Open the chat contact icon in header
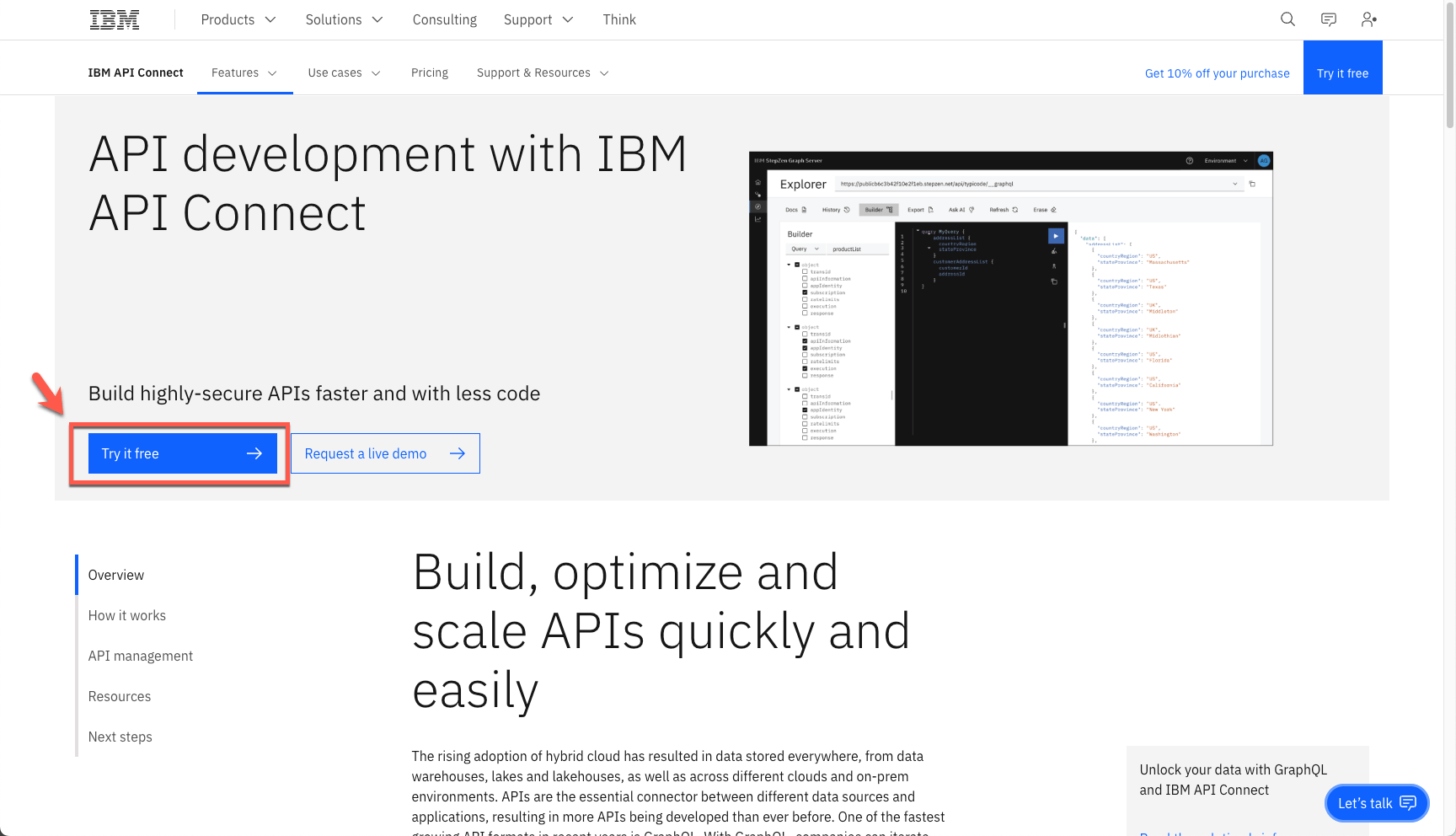The height and width of the screenshot is (836, 1456). point(1329,19)
